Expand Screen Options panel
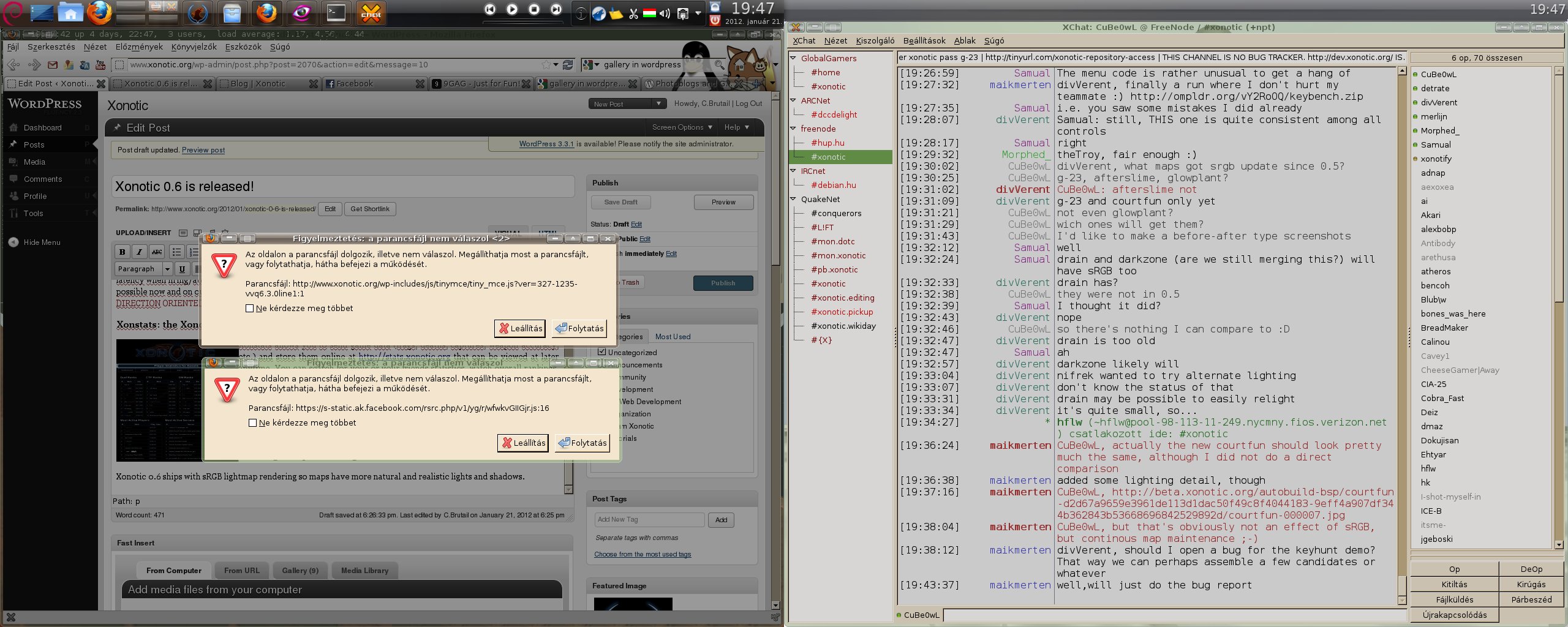 [682, 127]
